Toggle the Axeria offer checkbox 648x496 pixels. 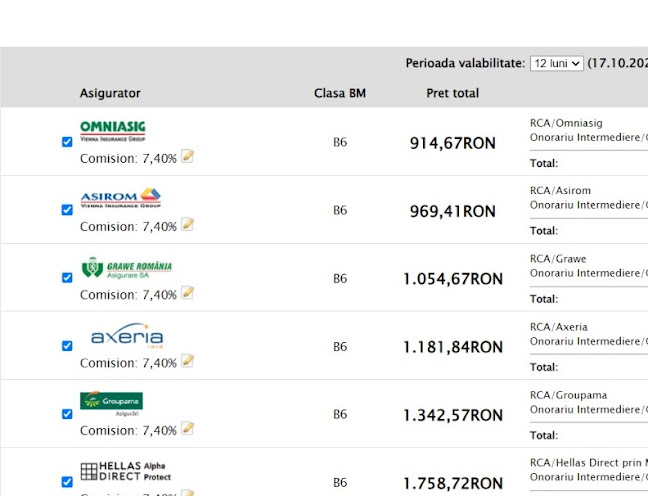[67, 346]
